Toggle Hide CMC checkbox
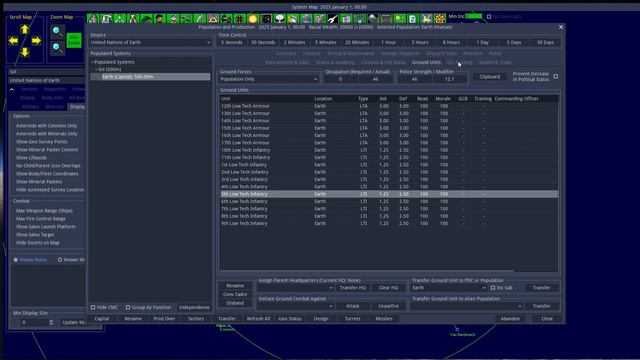 coord(93,307)
